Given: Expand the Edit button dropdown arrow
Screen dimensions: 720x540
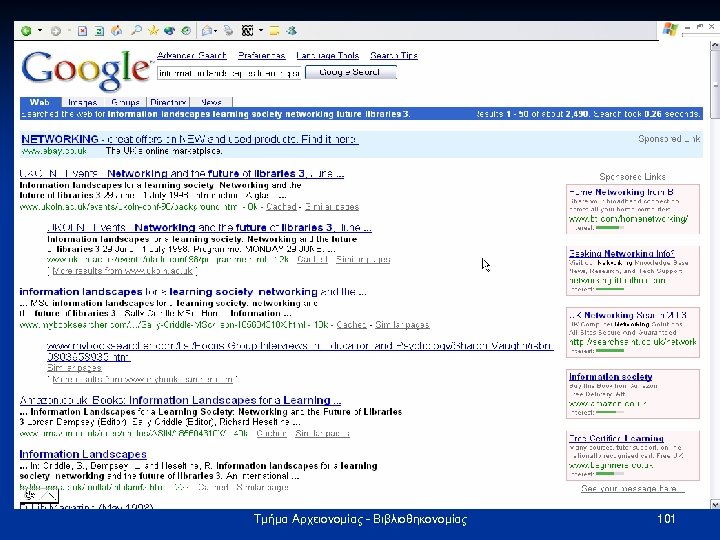Looking at the screenshot, I should click(260, 31).
